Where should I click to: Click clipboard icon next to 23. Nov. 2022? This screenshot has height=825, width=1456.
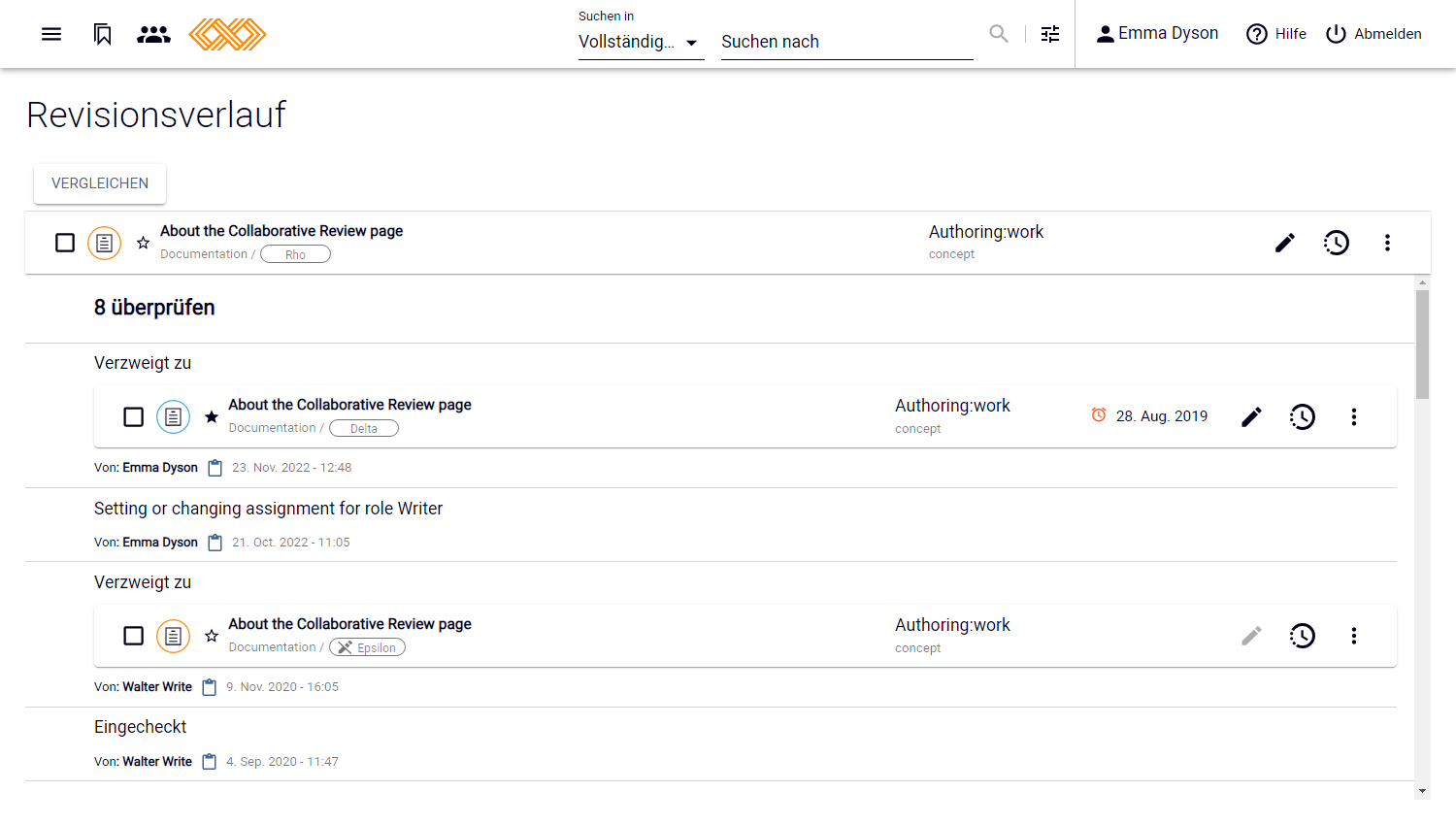215,468
